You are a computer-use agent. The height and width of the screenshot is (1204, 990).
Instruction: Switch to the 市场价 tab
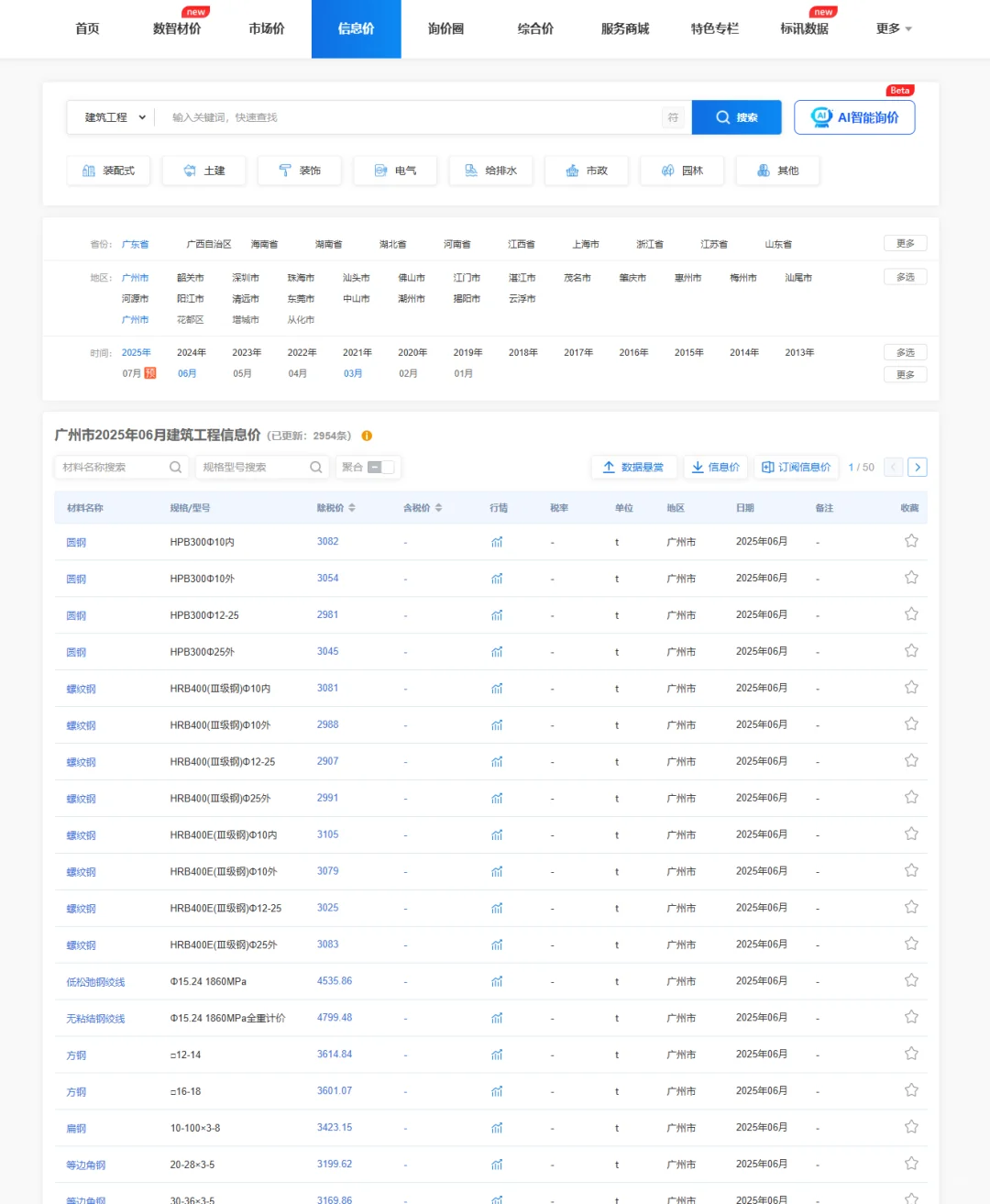coord(265,28)
